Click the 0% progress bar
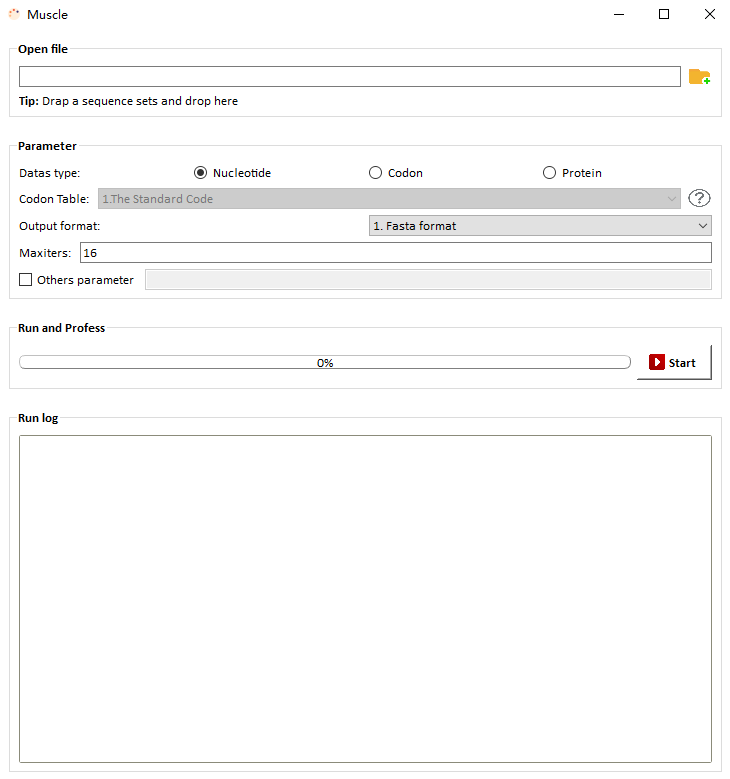Viewport: 730px width, 779px height. point(325,363)
